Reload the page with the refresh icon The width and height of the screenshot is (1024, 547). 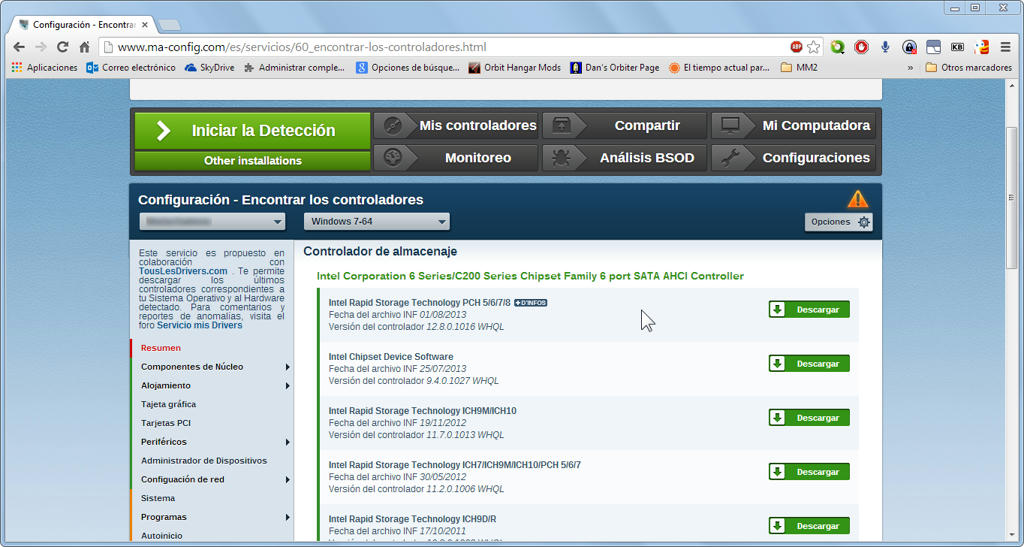coord(63,47)
